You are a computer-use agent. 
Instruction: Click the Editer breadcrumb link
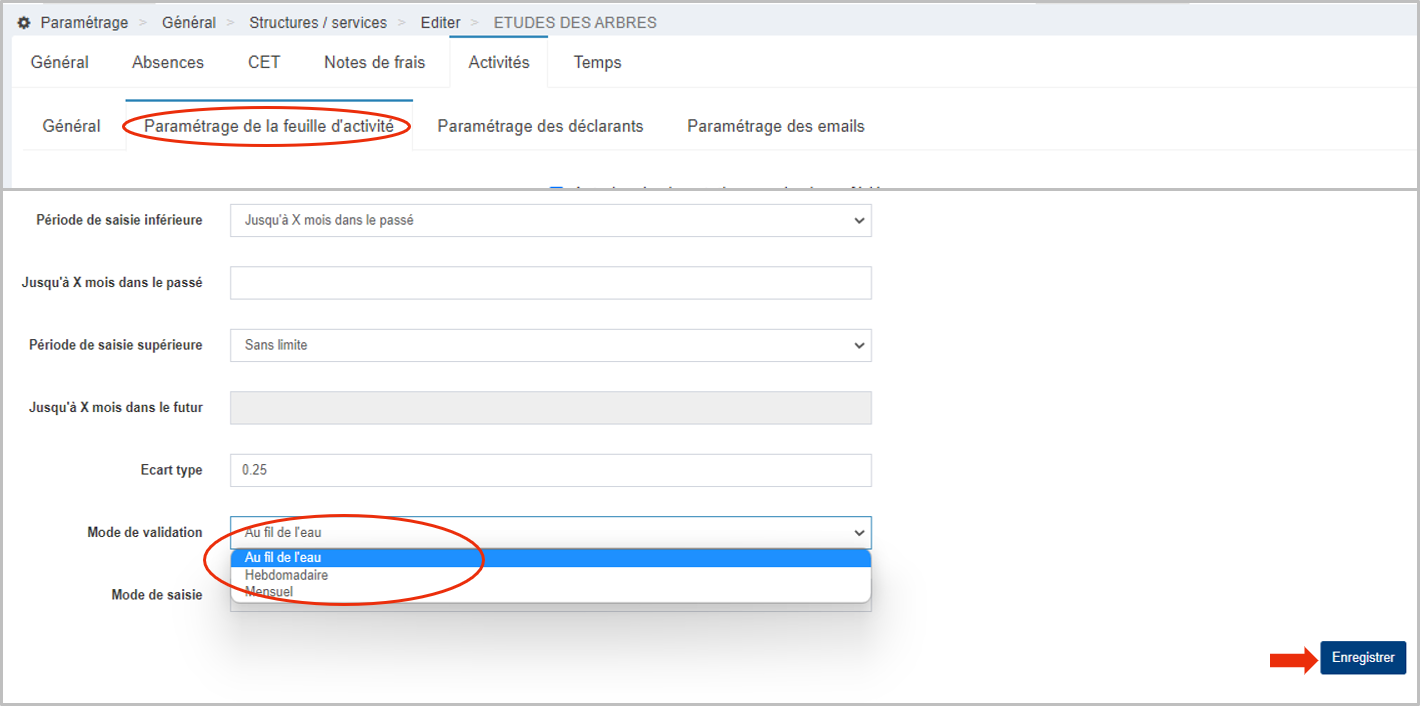(440, 21)
